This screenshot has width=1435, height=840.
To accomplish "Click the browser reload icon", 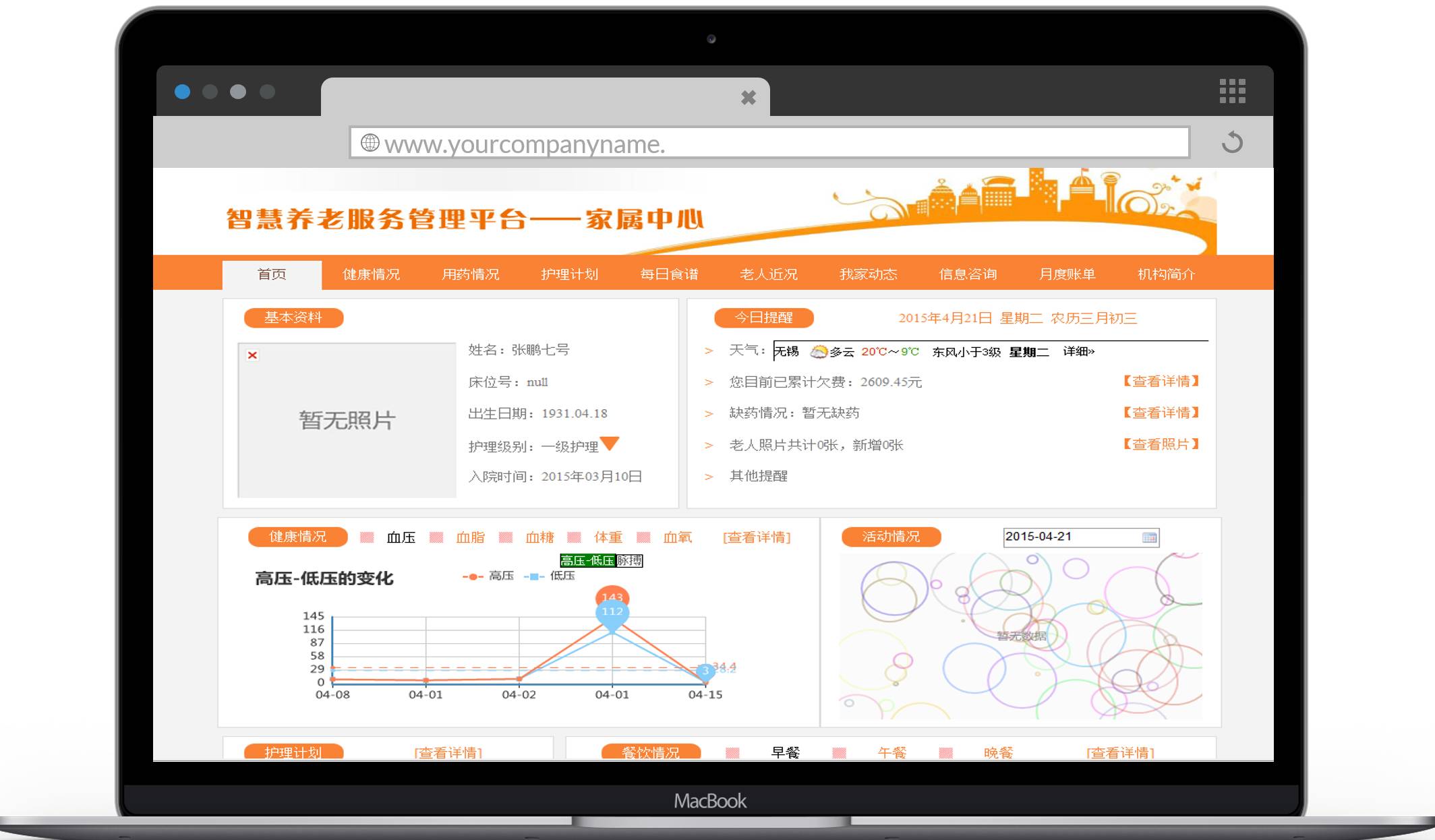I will coord(1232,142).
